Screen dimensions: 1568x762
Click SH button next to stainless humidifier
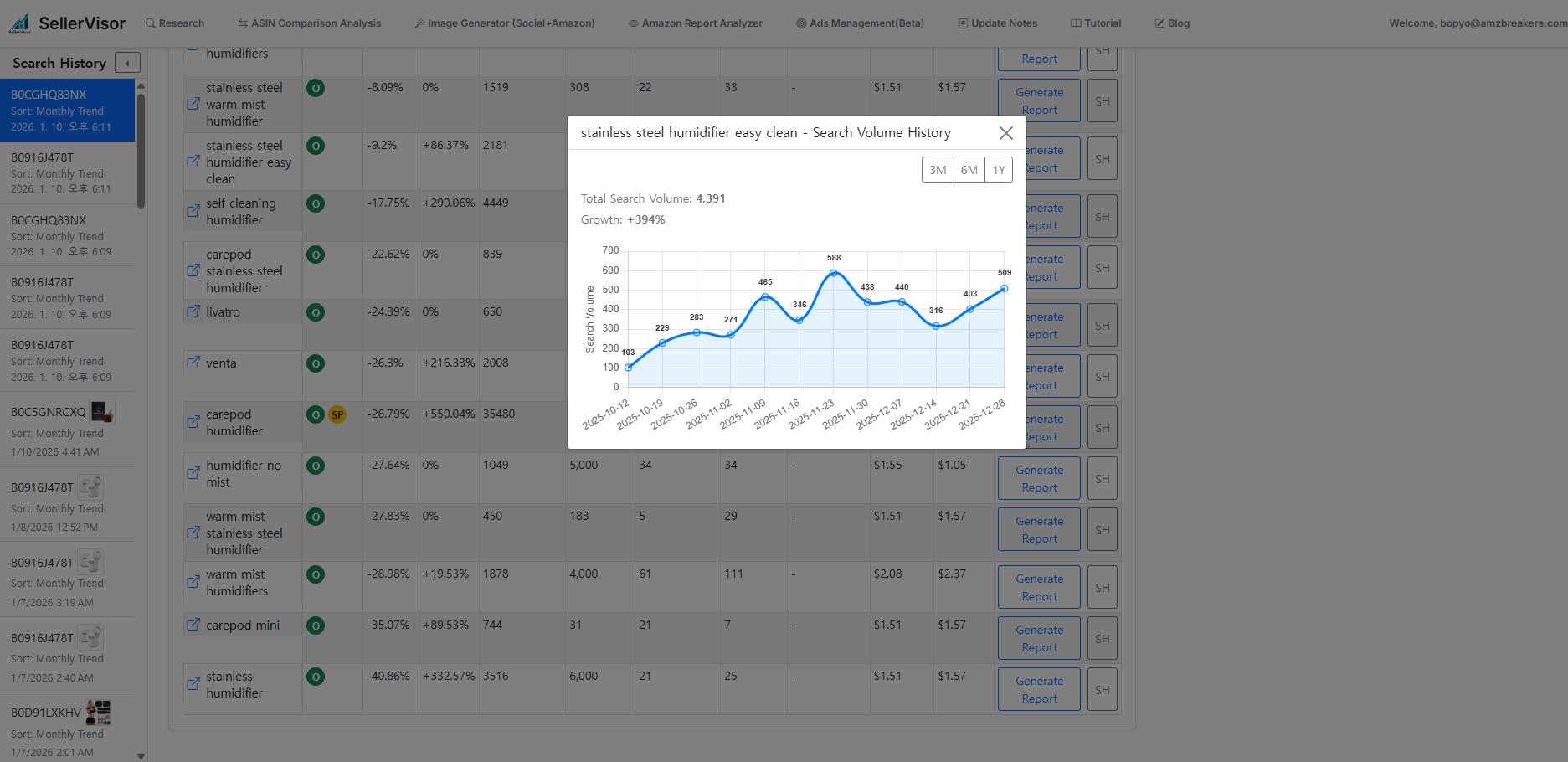[x=1102, y=688]
